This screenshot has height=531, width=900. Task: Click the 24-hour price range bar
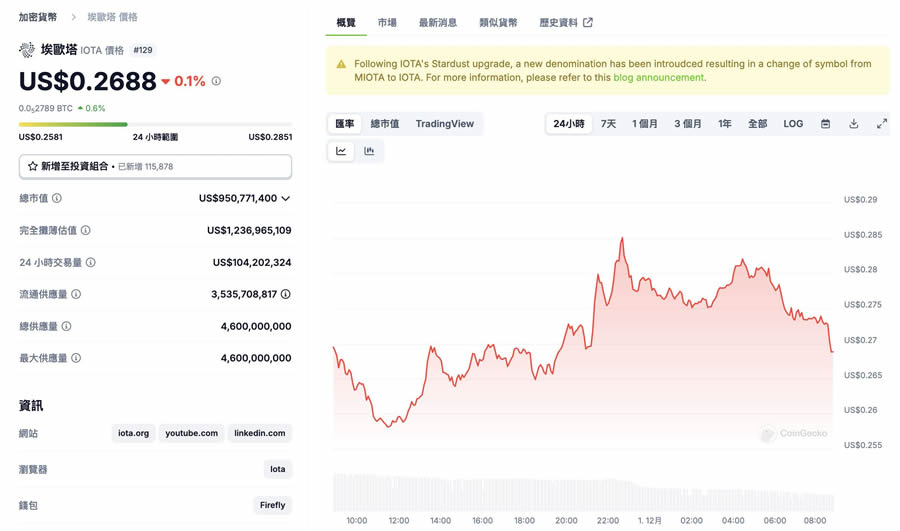tap(155, 125)
